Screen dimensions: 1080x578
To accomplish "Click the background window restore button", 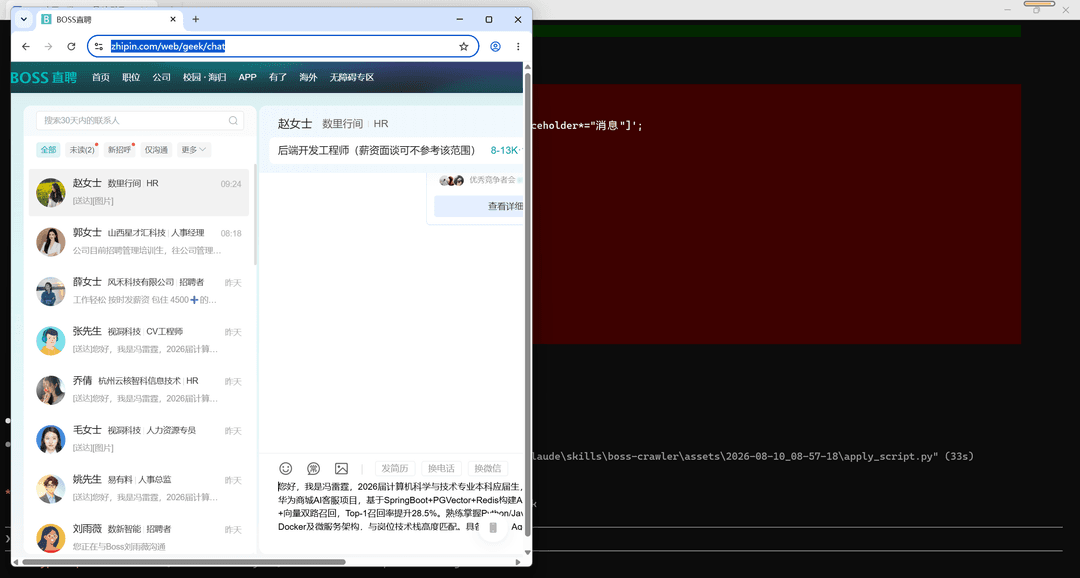I will coord(1037,9).
